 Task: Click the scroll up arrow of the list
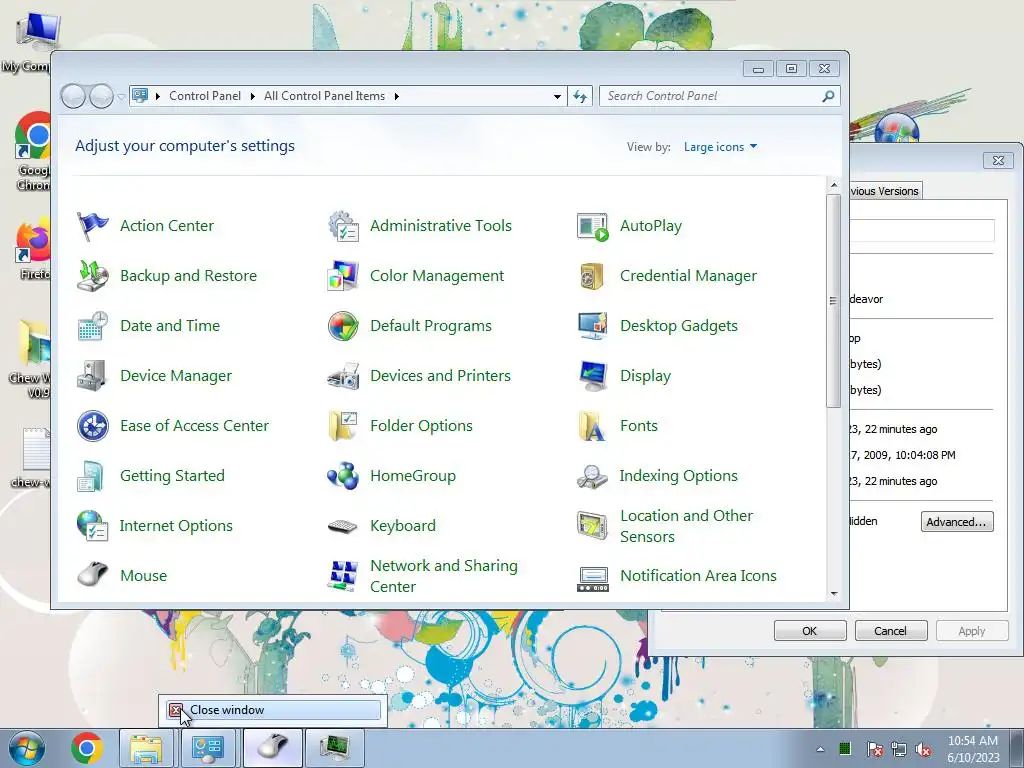pyautogui.click(x=834, y=185)
